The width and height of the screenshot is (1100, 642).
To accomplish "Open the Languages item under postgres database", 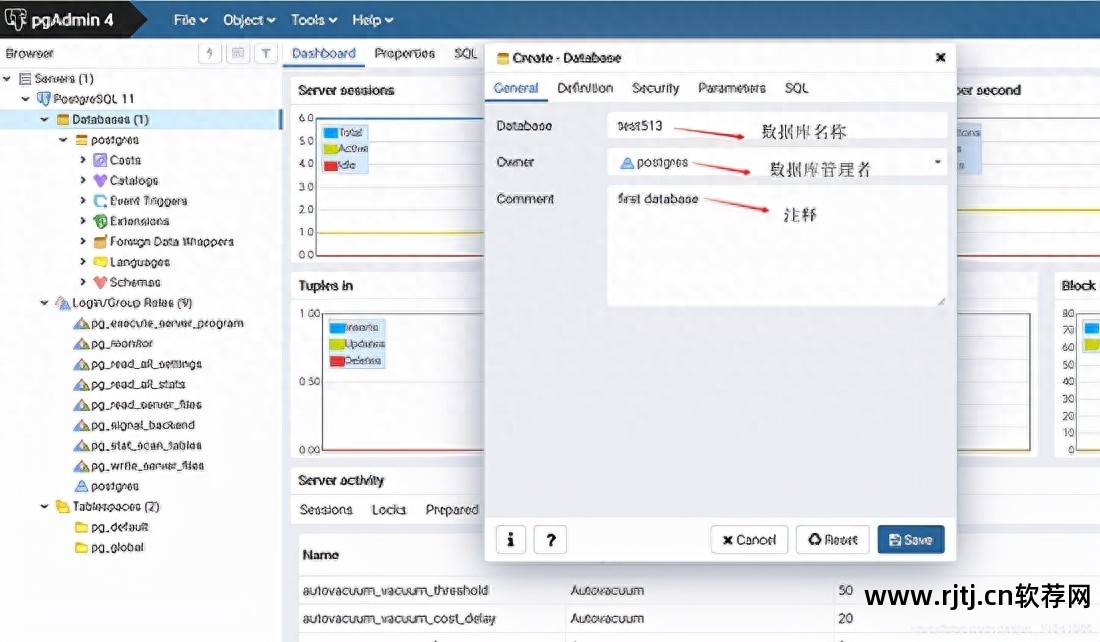I will tap(126, 261).
